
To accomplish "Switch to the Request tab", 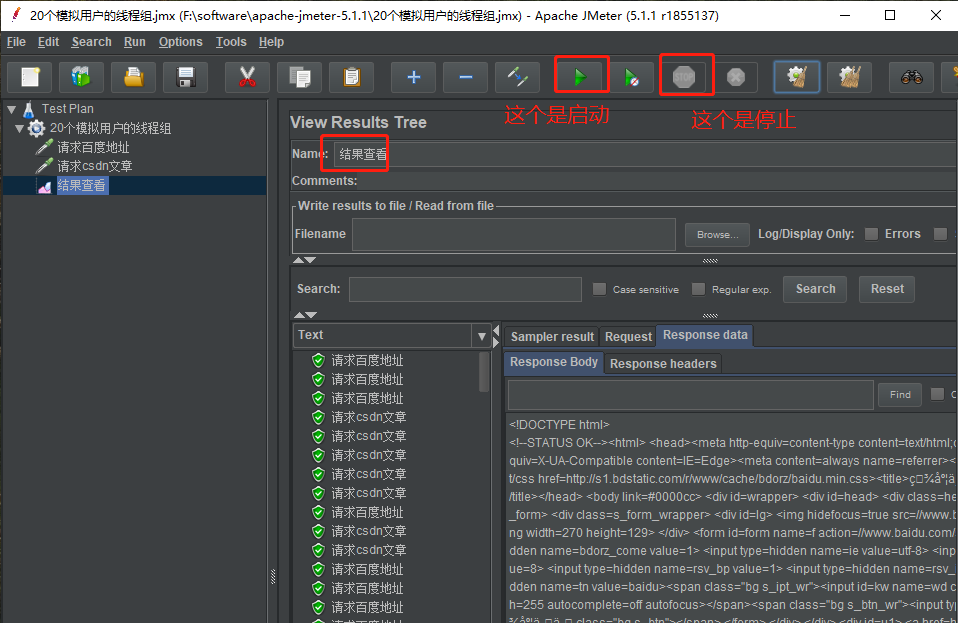I will pos(628,337).
